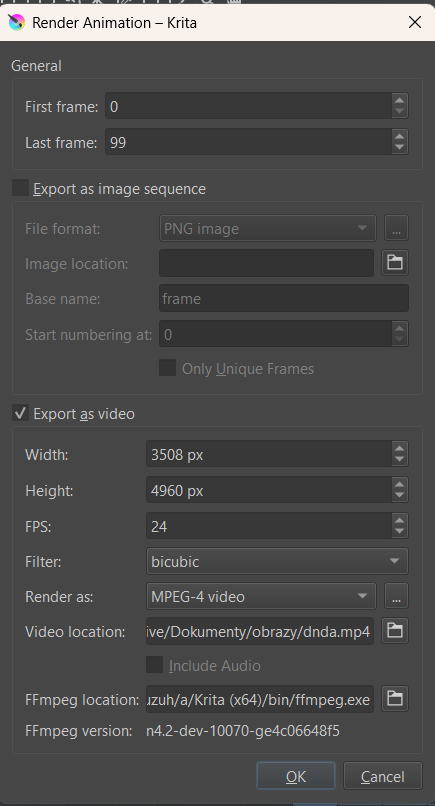This screenshot has height=806, width=435.
Task: Click the Start numbering at field
Action: pyautogui.click(x=275, y=334)
